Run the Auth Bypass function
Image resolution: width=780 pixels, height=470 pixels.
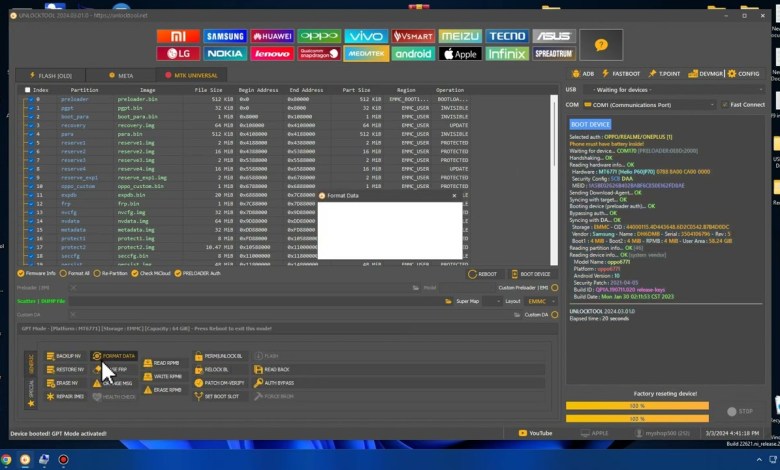(x=274, y=383)
